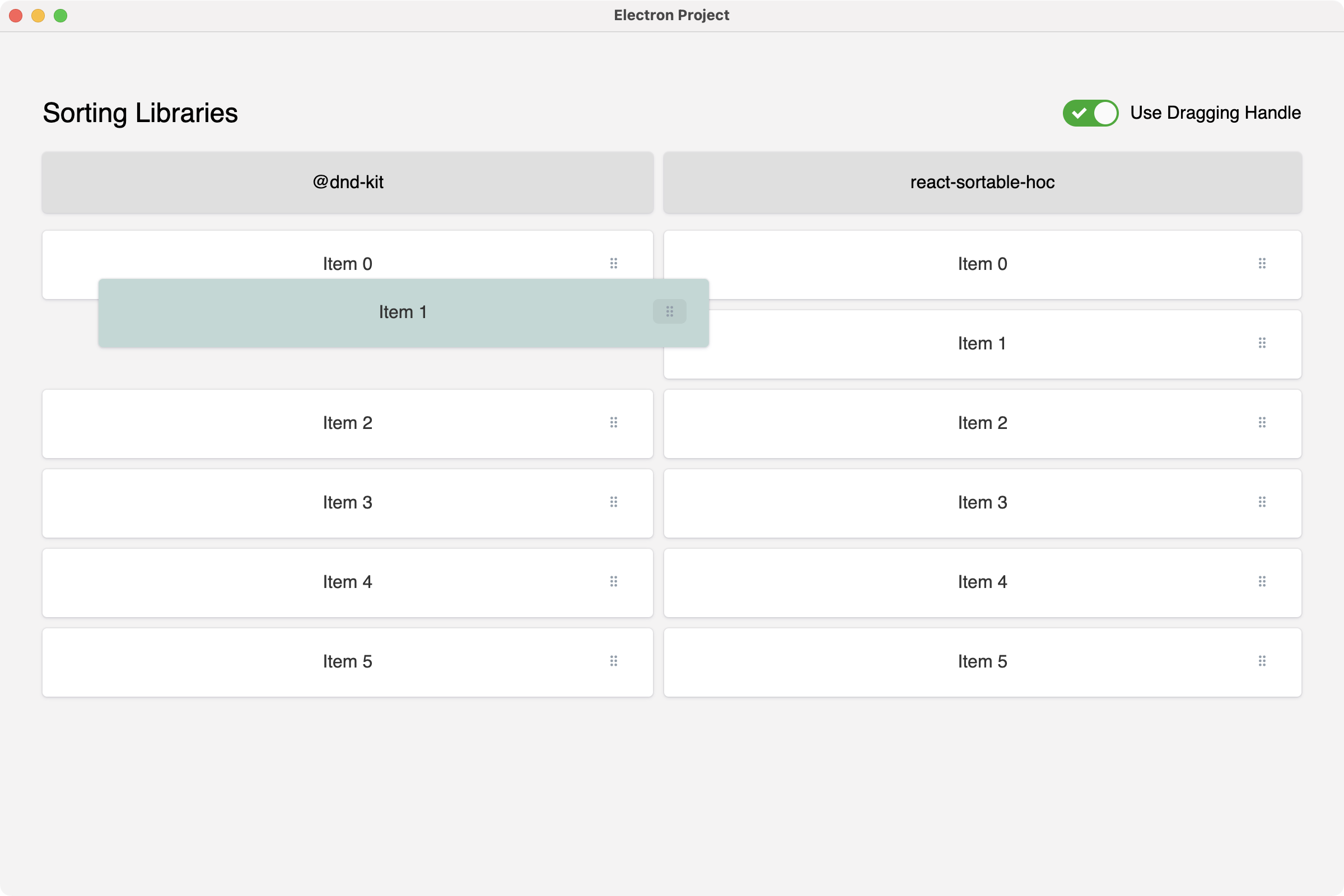Click the drag handle icon on Item 4
Screen dimensions: 1344x896
pos(614,581)
